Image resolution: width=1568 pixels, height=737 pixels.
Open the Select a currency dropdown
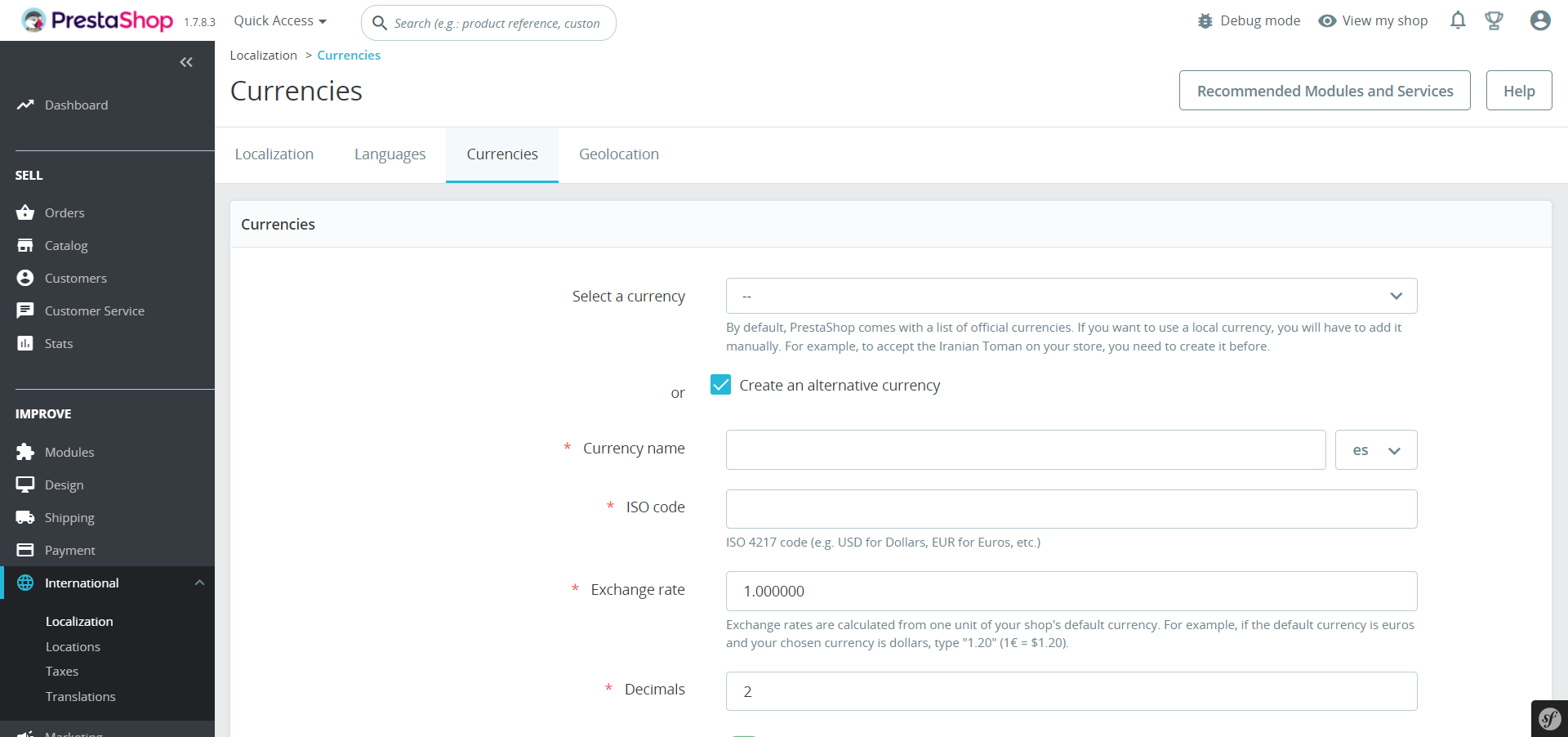coord(1071,296)
